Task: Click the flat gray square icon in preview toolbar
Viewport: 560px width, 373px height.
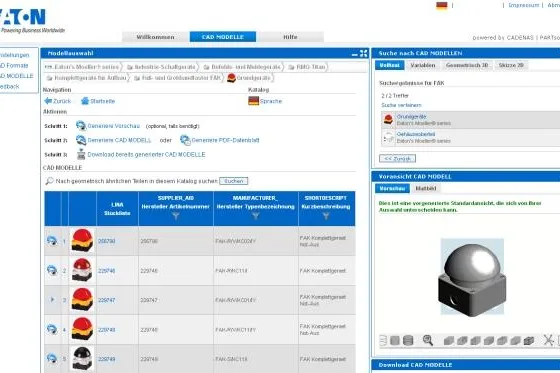Action: pos(395,340)
